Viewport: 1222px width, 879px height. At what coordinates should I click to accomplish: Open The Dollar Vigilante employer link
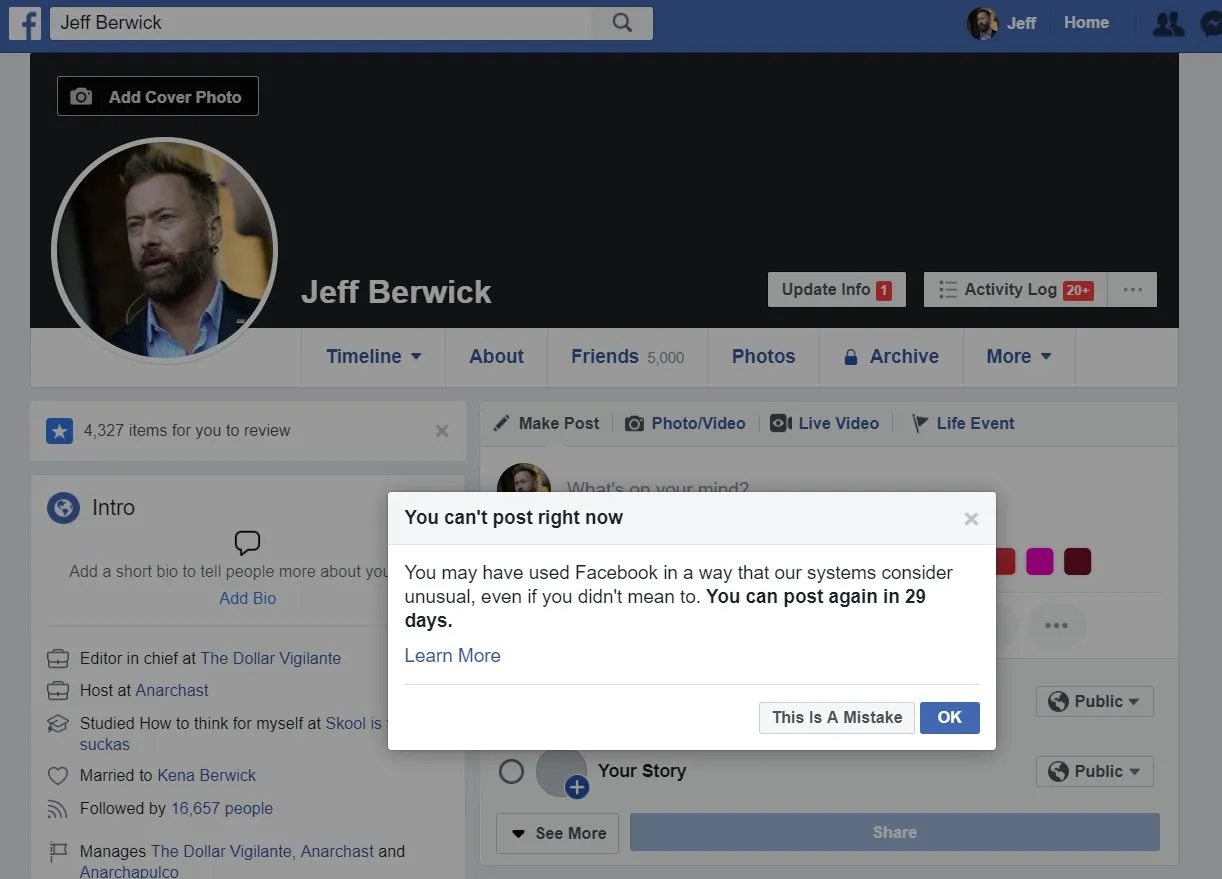click(271, 658)
